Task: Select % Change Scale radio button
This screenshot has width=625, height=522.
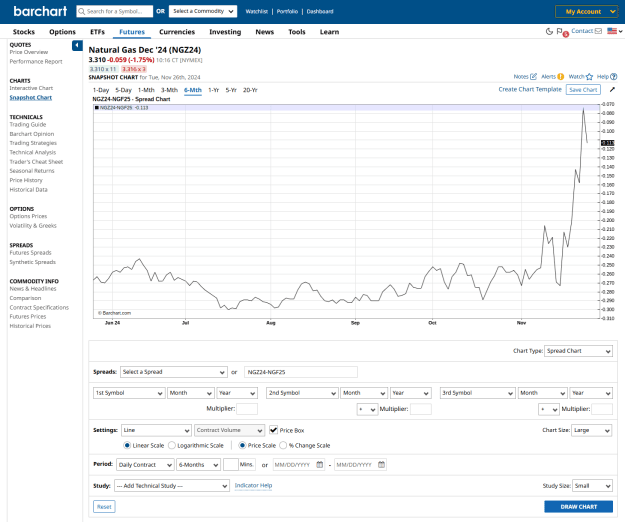Action: tap(283, 445)
